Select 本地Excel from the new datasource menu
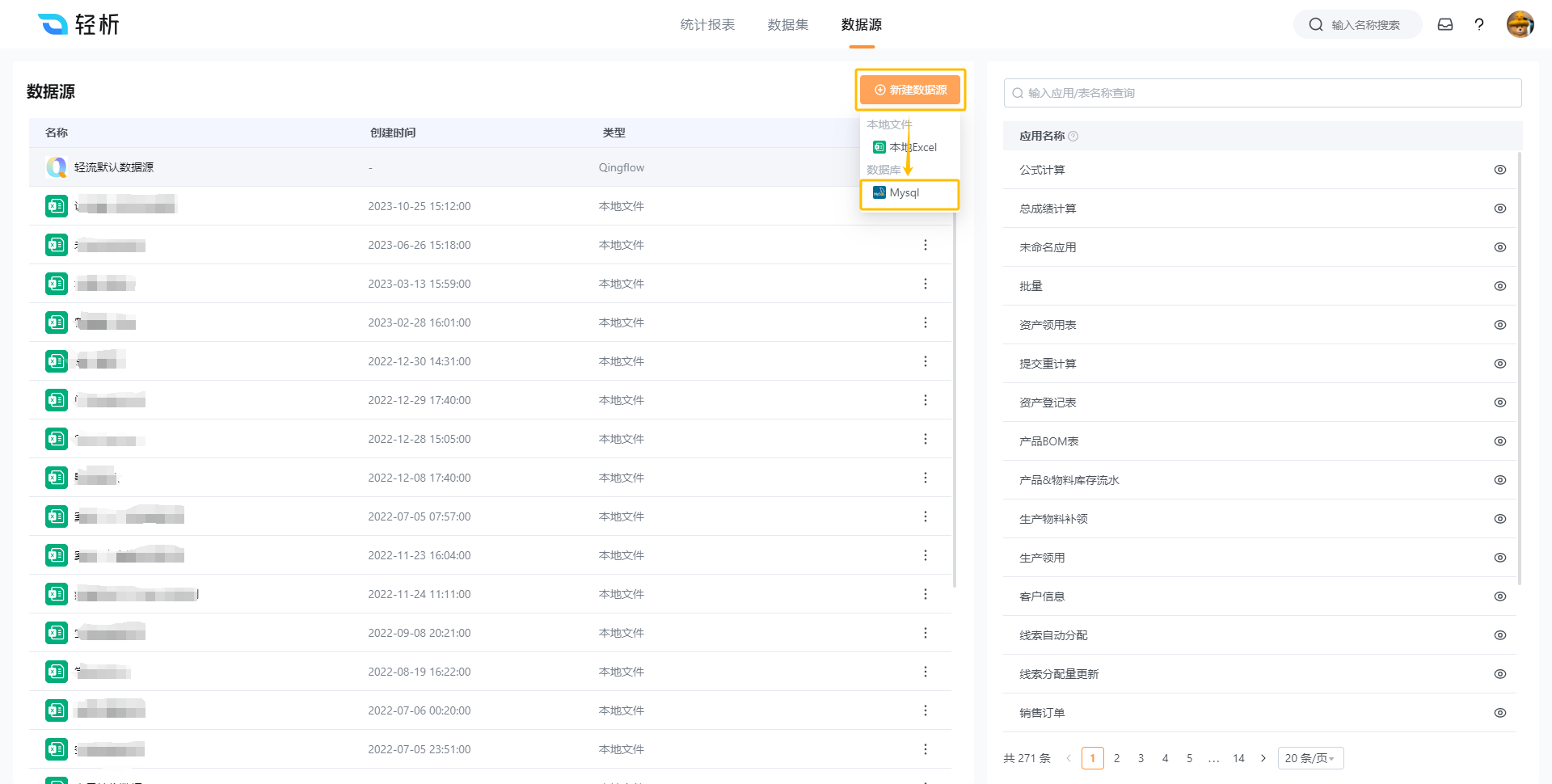The image size is (1552, 784). (910, 147)
